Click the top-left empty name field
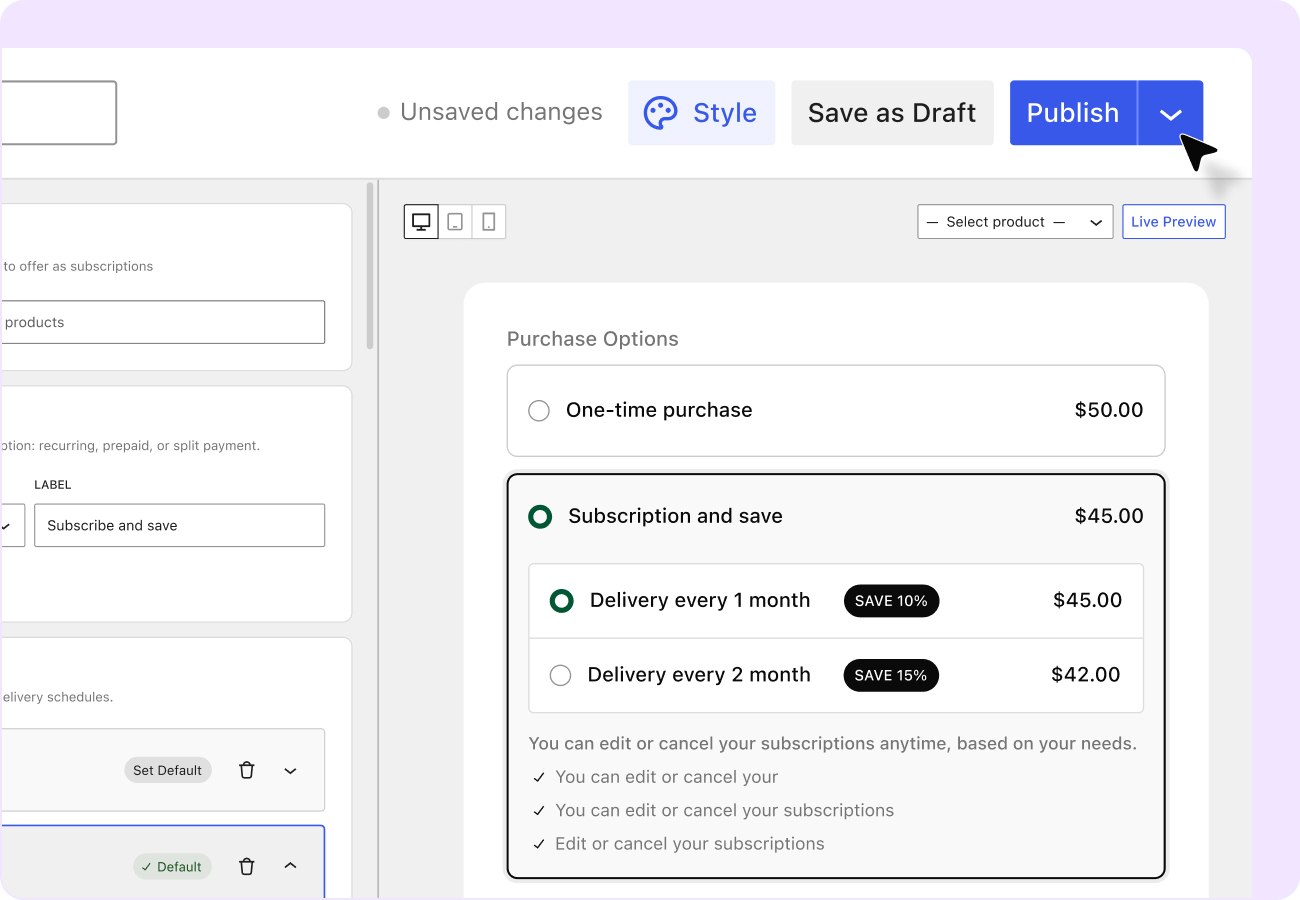 58,113
